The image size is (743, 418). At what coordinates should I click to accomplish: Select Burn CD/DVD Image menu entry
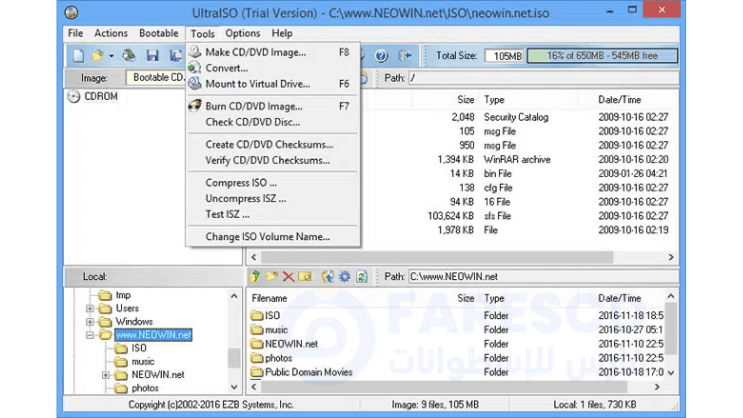[x=253, y=106]
